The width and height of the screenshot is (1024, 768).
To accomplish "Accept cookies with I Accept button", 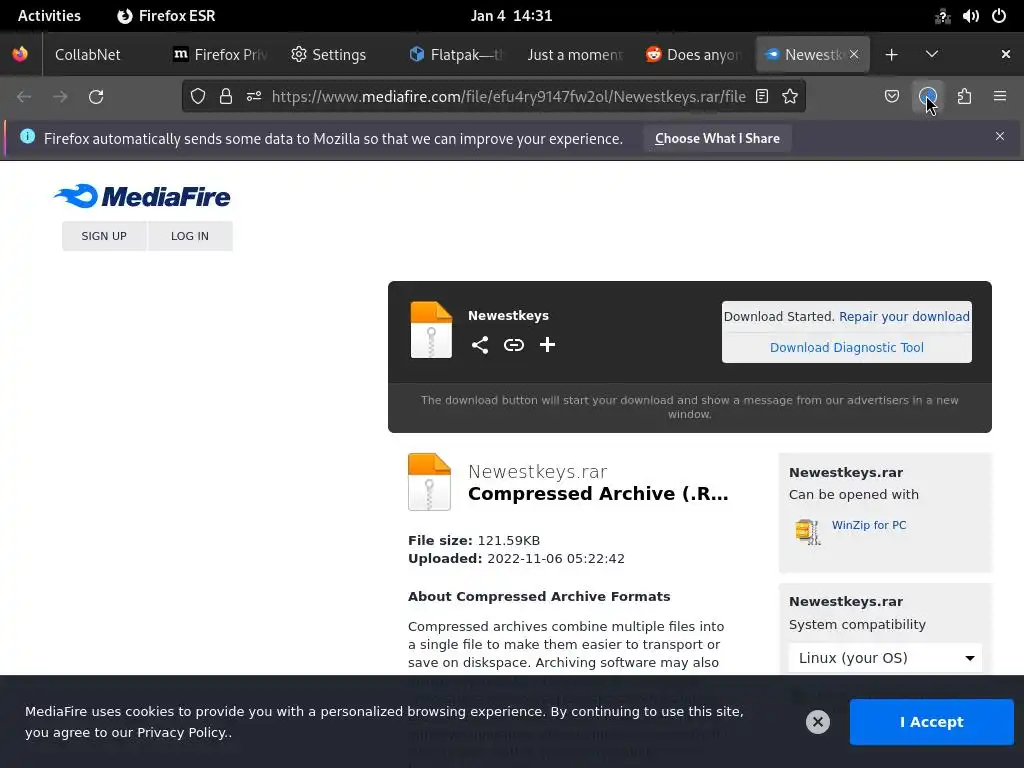I will [x=931, y=722].
